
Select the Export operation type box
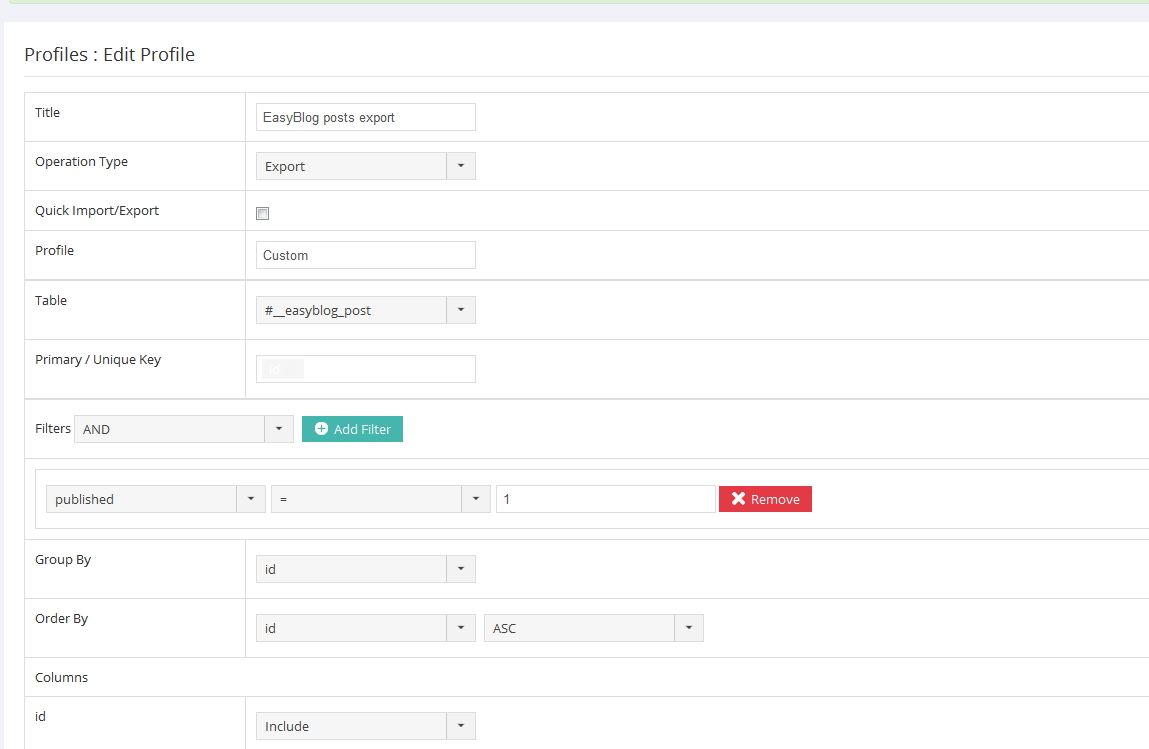[351, 166]
